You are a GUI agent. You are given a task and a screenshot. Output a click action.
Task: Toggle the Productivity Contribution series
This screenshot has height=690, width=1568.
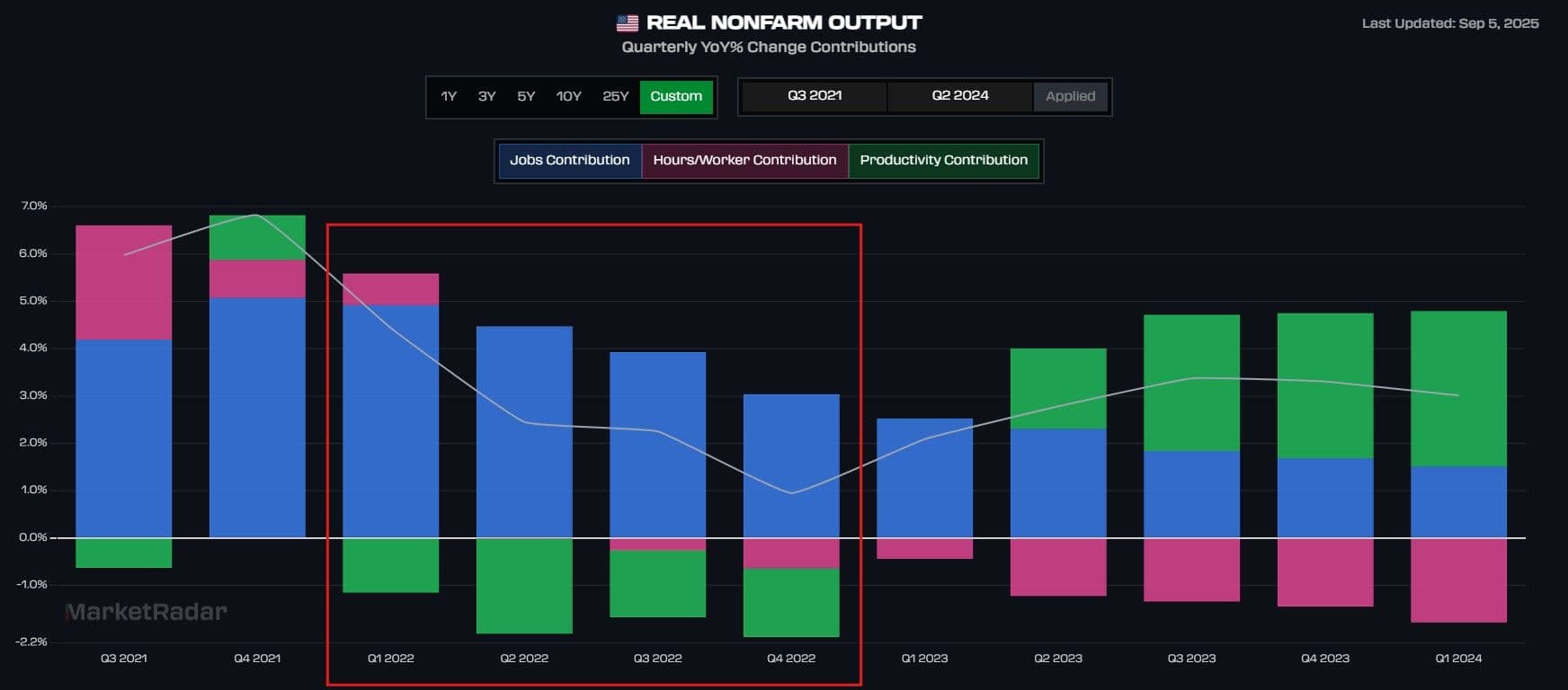tap(943, 161)
